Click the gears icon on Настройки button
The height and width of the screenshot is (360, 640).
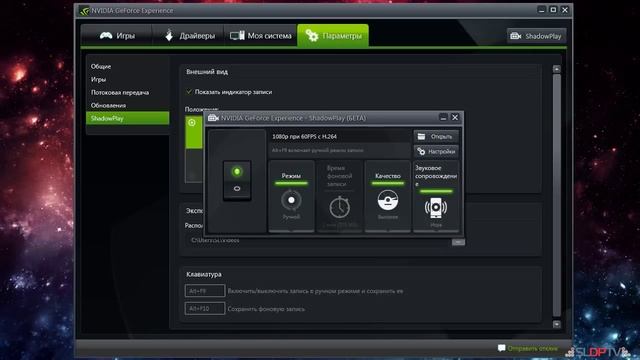tap(421, 151)
